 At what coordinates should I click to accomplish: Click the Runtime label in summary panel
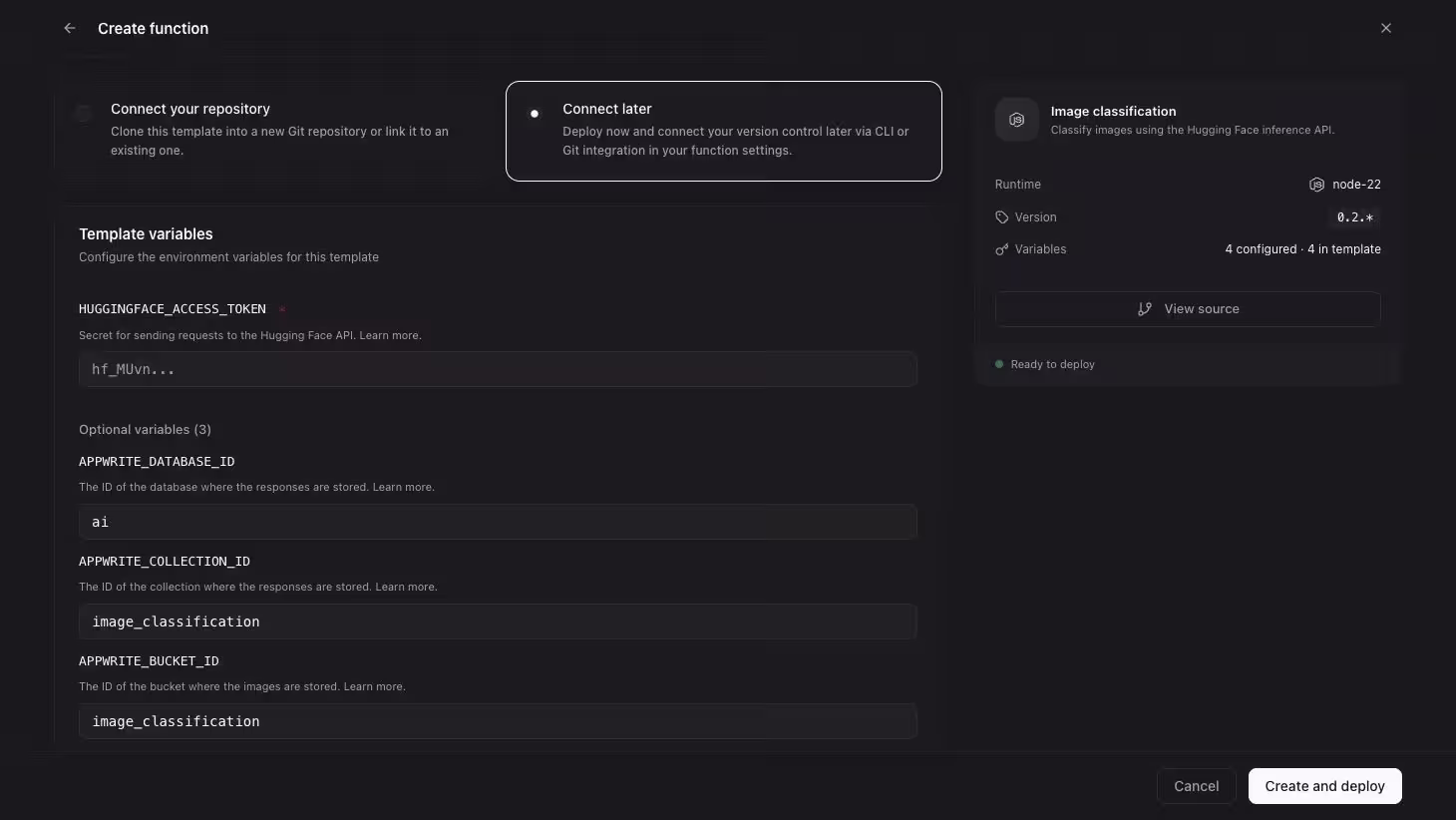point(1017,185)
